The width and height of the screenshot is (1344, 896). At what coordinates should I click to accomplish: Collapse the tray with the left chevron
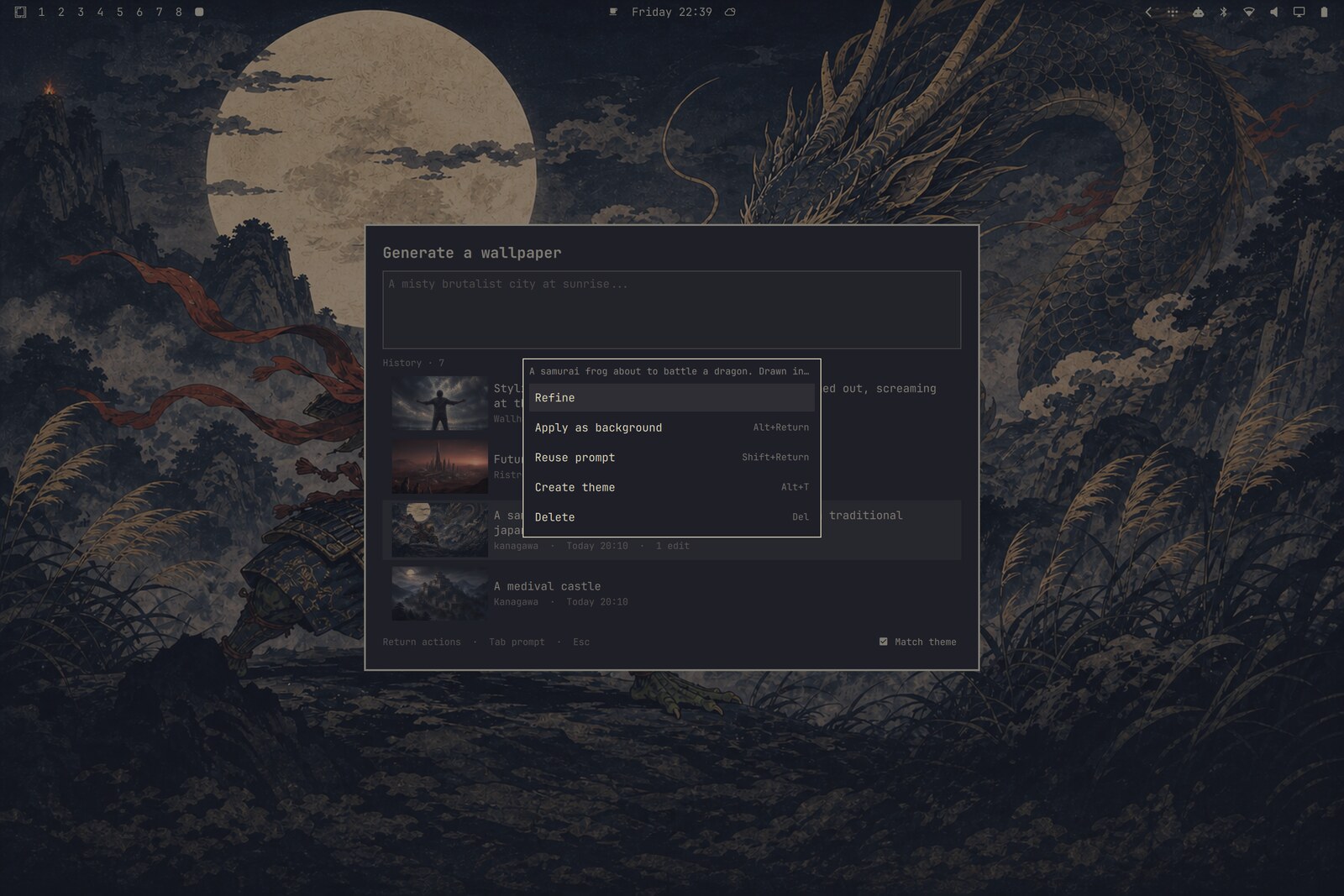[1148, 12]
